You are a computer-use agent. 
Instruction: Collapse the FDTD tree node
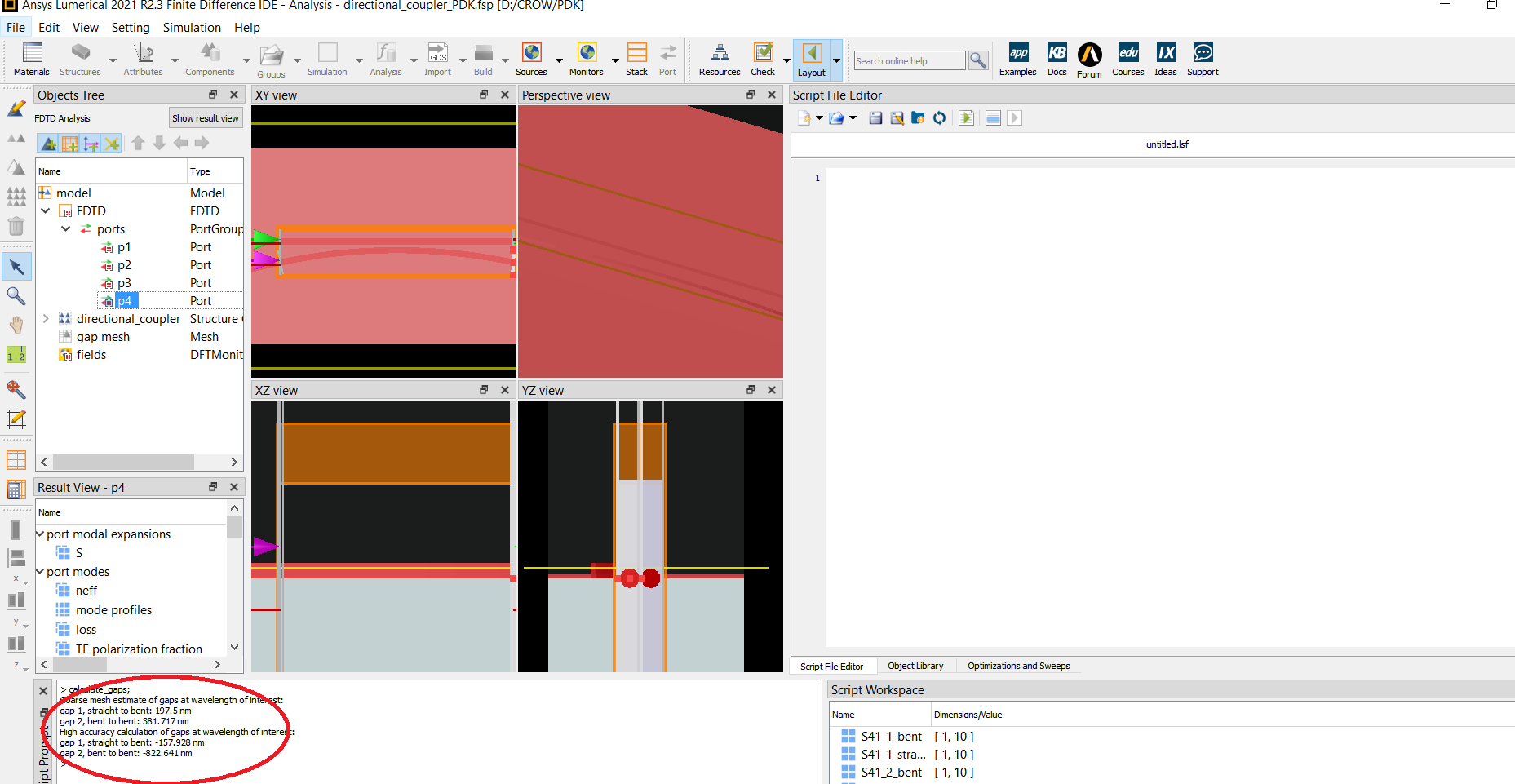pyautogui.click(x=46, y=210)
